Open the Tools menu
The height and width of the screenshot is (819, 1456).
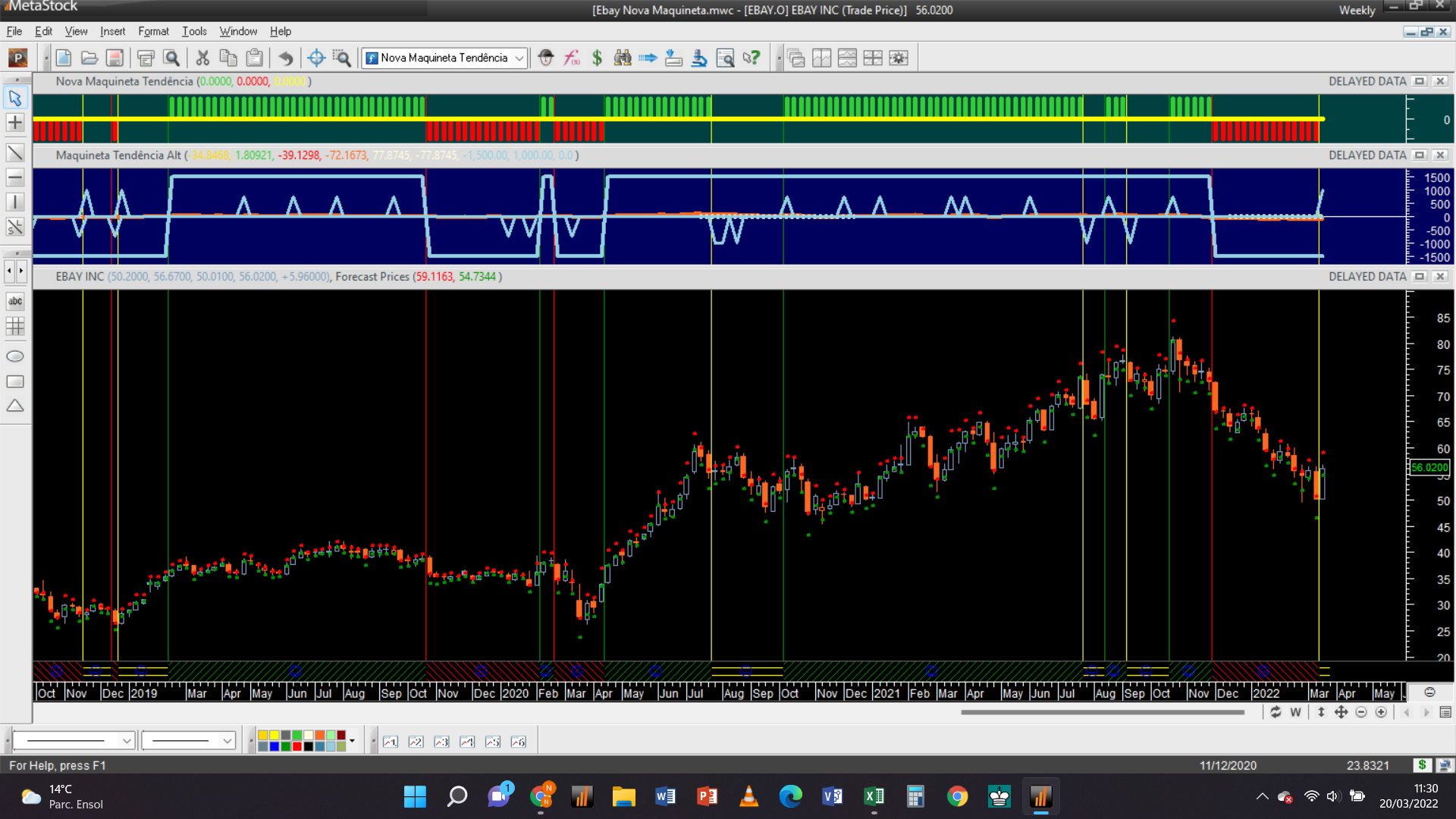(194, 31)
